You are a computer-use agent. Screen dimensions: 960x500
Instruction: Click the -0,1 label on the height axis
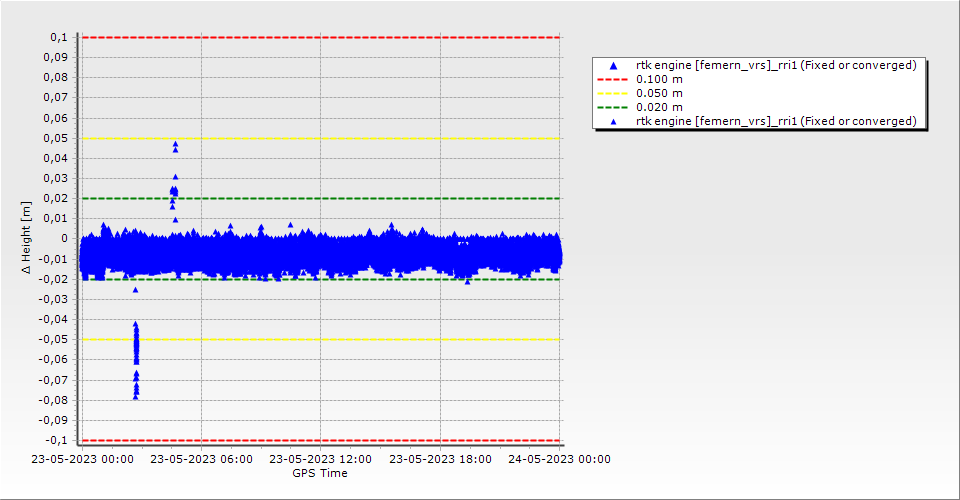pos(56,440)
